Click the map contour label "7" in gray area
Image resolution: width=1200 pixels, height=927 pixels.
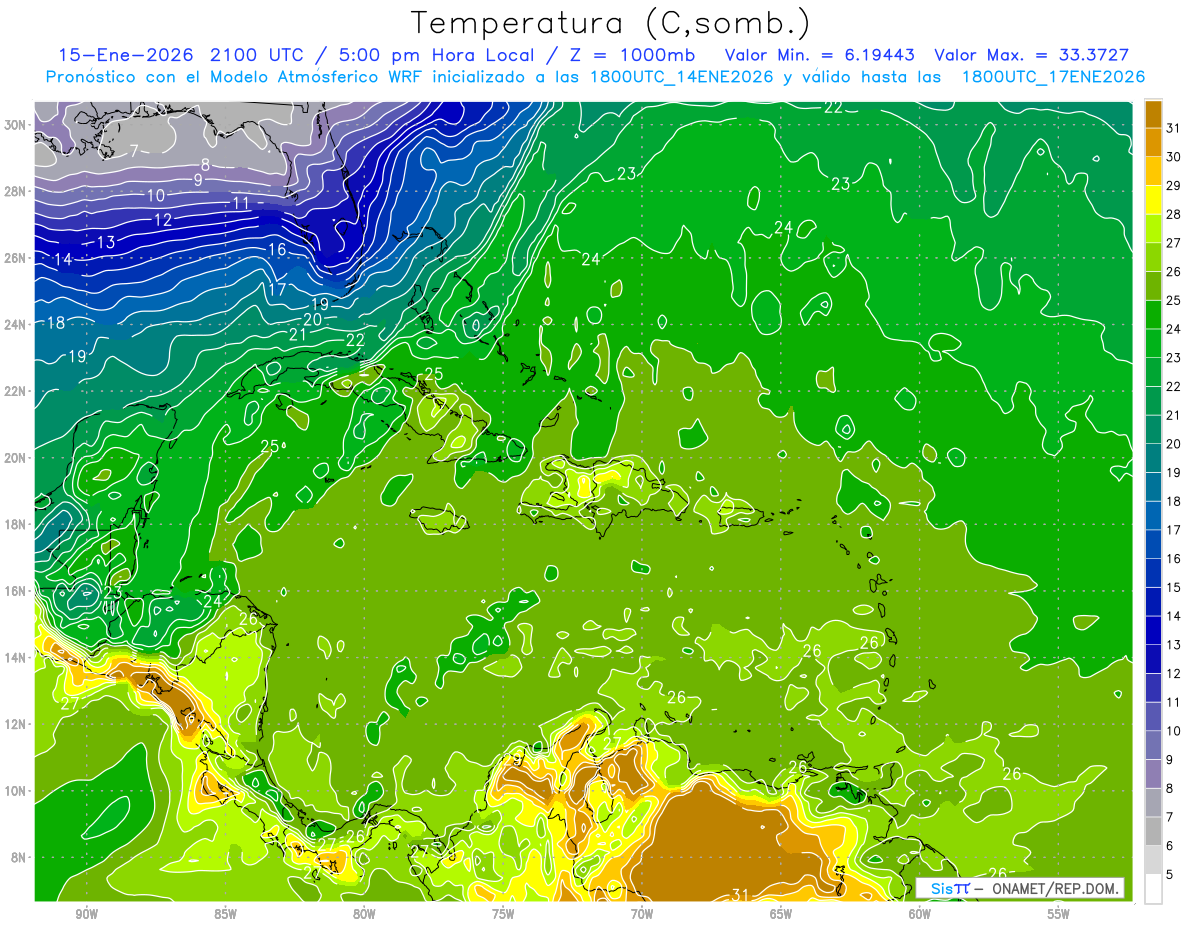(x=133, y=151)
